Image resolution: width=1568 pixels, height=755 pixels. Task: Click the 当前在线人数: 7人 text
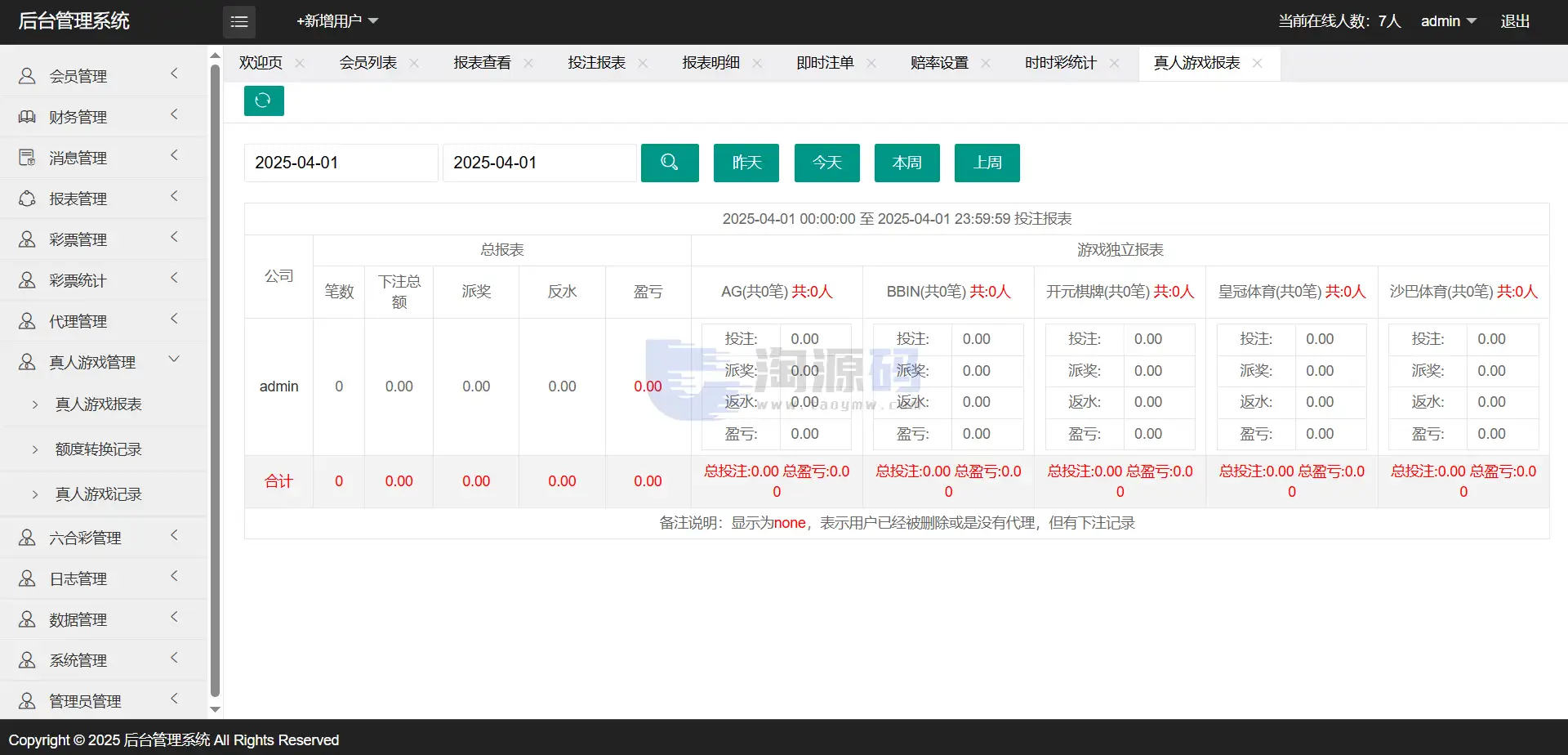click(x=1339, y=21)
